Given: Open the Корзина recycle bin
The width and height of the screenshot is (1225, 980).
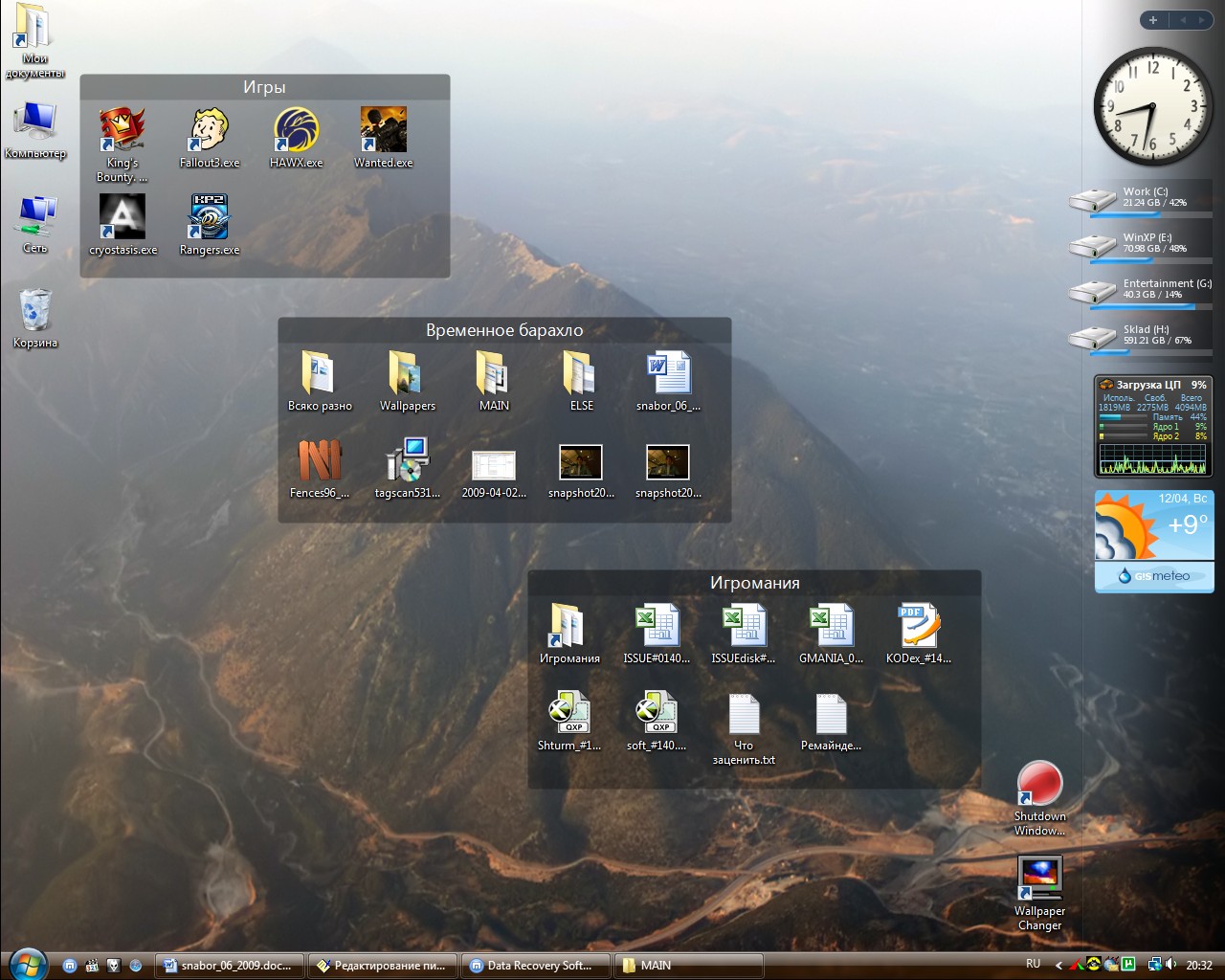Looking at the screenshot, I should coord(35,319).
